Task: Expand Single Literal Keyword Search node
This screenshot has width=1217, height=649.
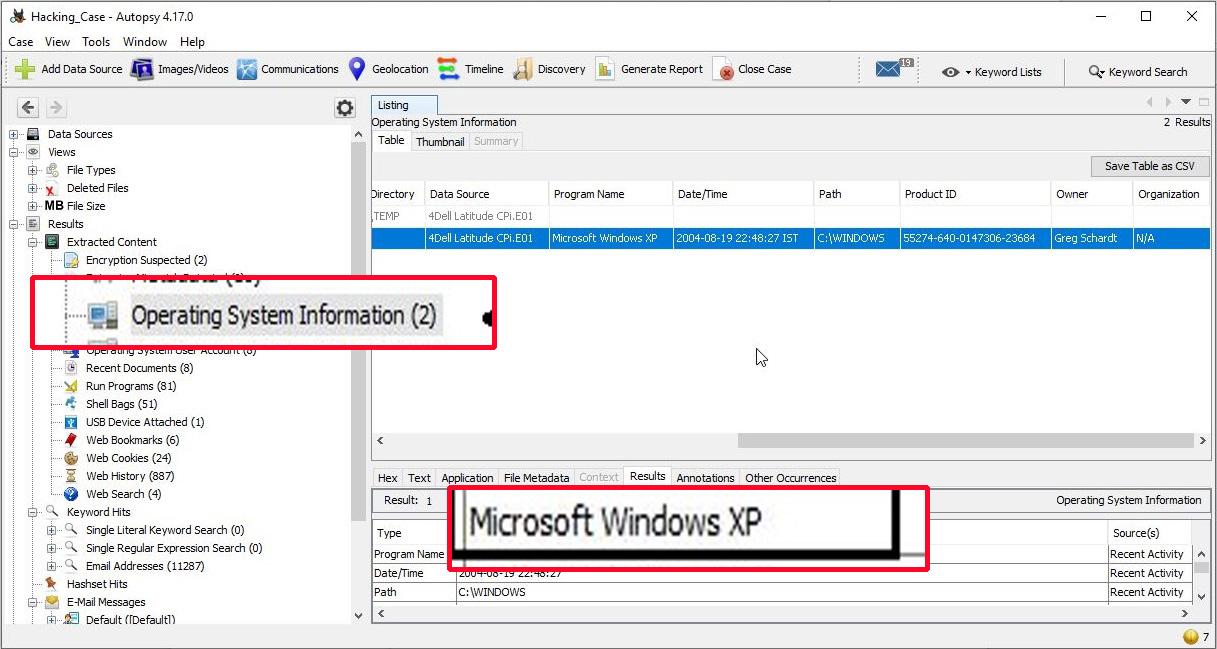Action: pyautogui.click(x=52, y=530)
